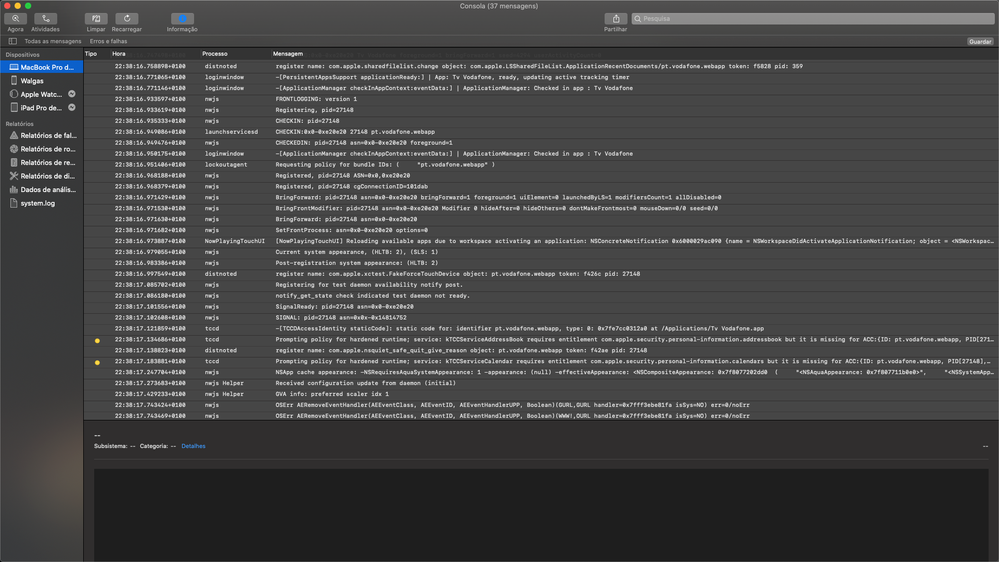
Task: Sort by the Tipo column header
Action: (91, 54)
